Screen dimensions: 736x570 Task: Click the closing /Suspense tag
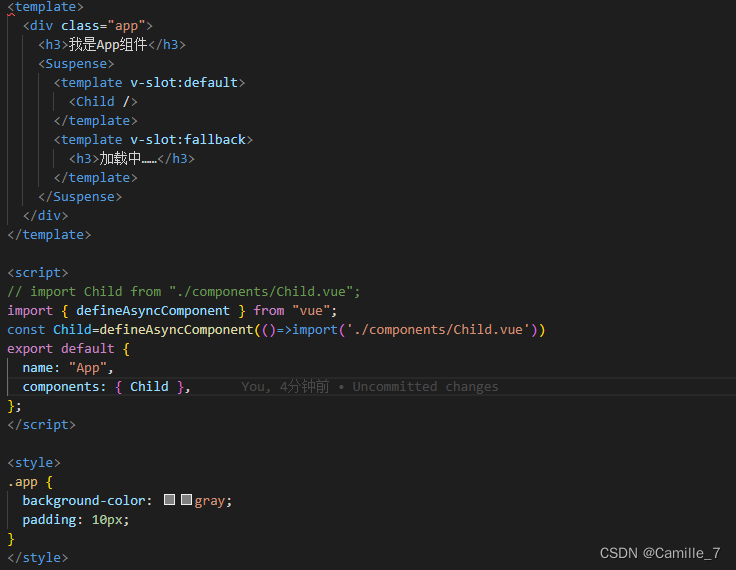pos(80,197)
